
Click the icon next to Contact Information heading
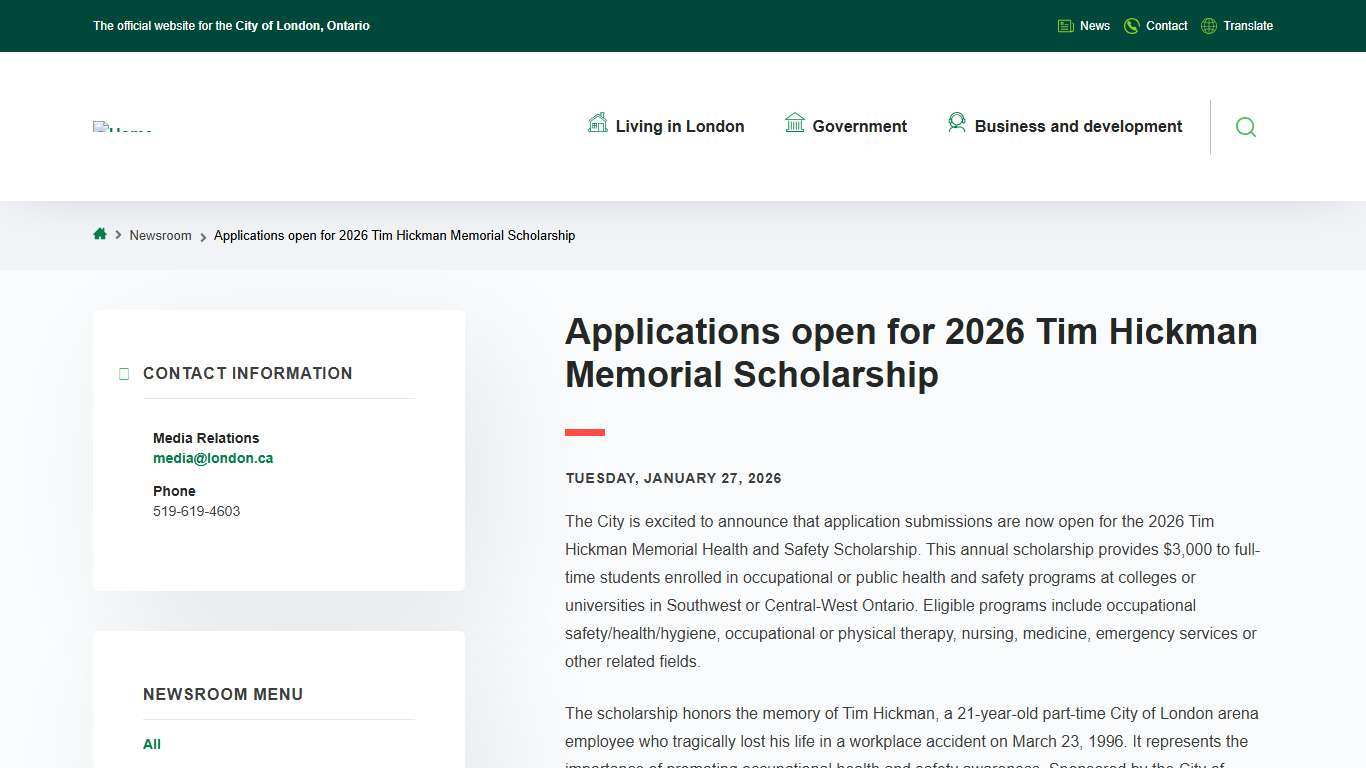pyautogui.click(x=124, y=373)
